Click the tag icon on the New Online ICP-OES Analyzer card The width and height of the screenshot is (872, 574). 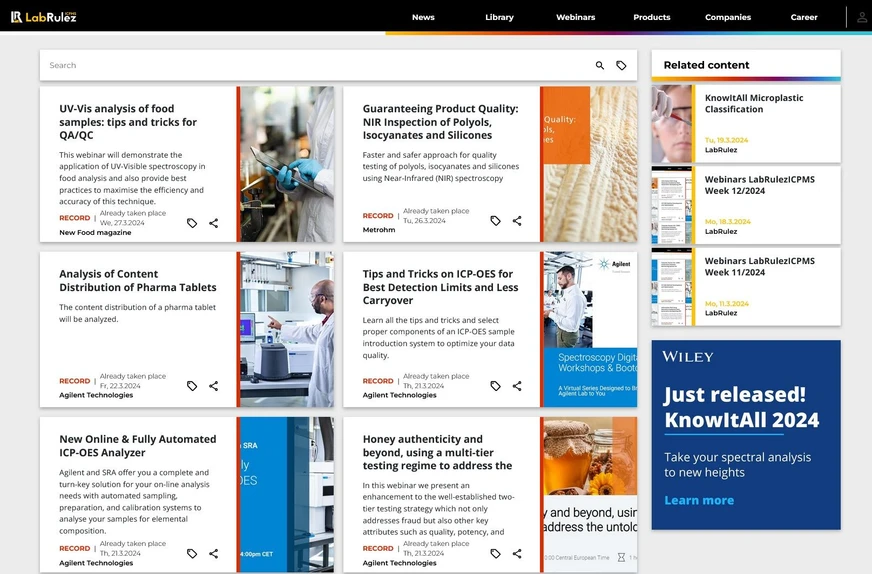192,553
